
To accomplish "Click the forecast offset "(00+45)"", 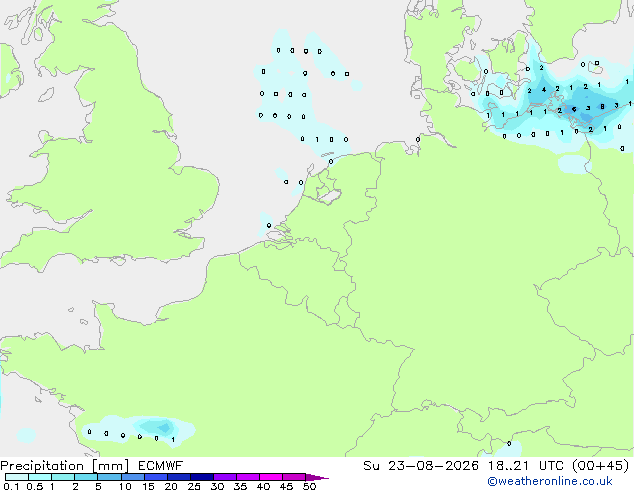I will click(x=600, y=466).
